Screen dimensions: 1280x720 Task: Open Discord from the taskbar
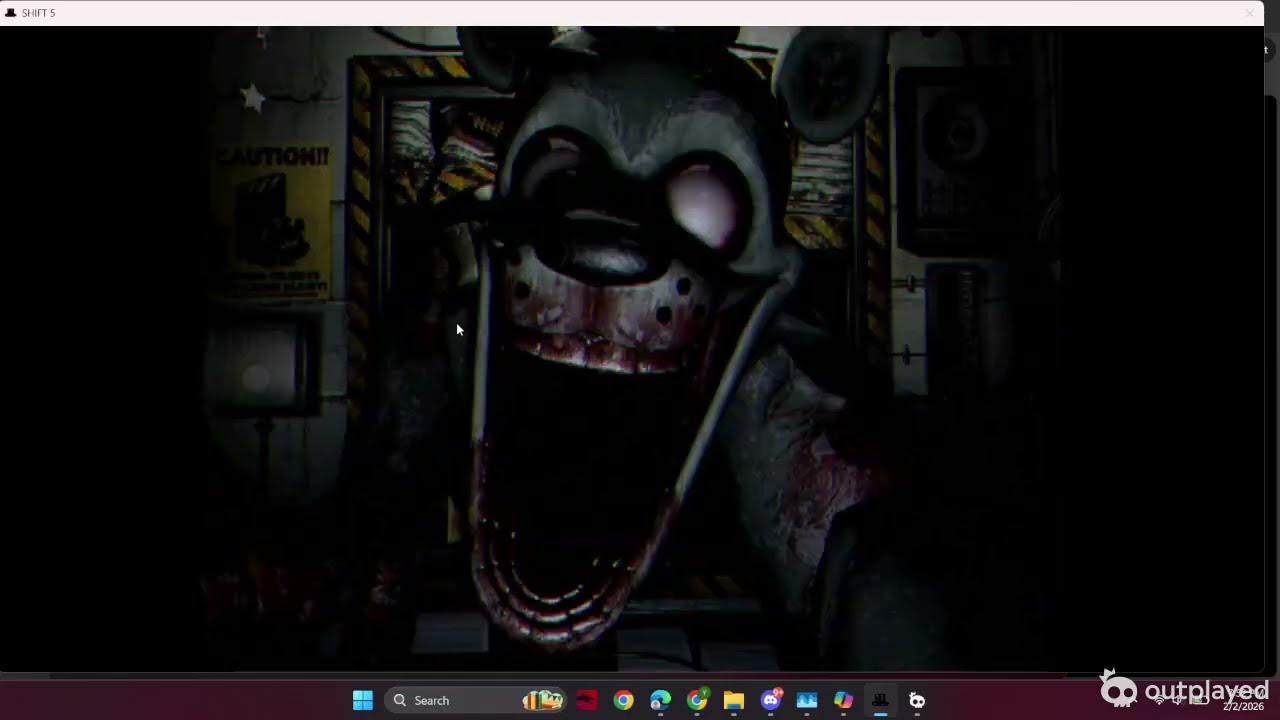click(771, 700)
